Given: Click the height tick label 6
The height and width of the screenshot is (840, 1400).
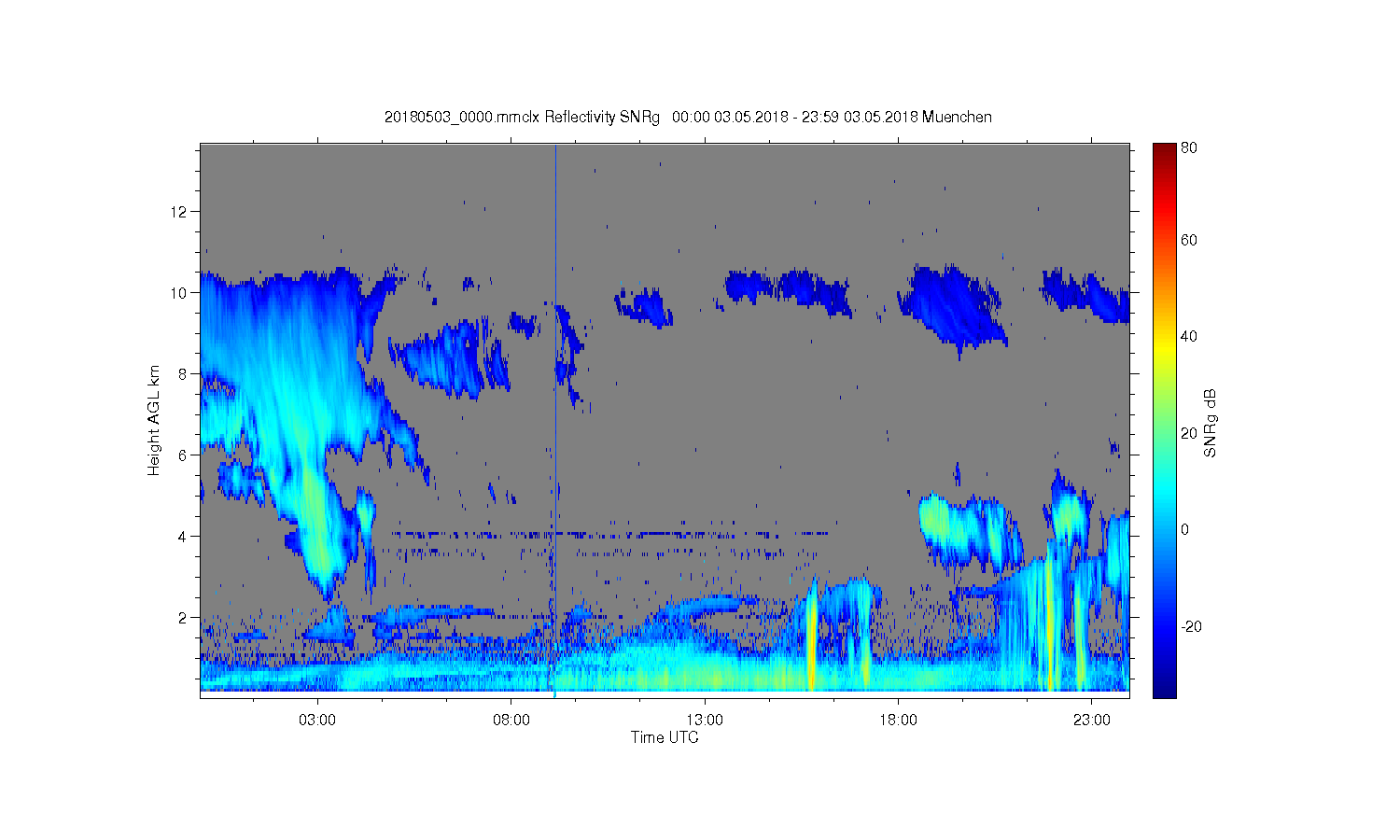Looking at the screenshot, I should tap(184, 455).
